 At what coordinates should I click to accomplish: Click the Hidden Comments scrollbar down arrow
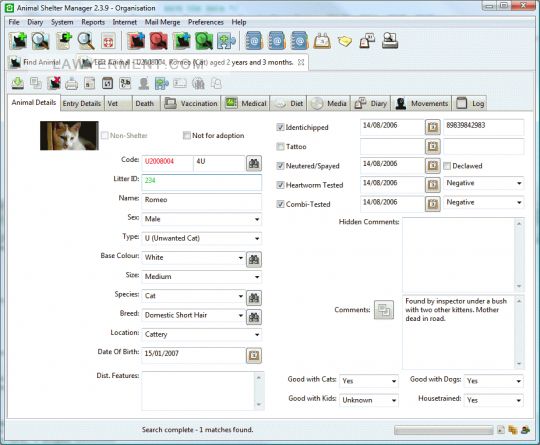point(519,286)
